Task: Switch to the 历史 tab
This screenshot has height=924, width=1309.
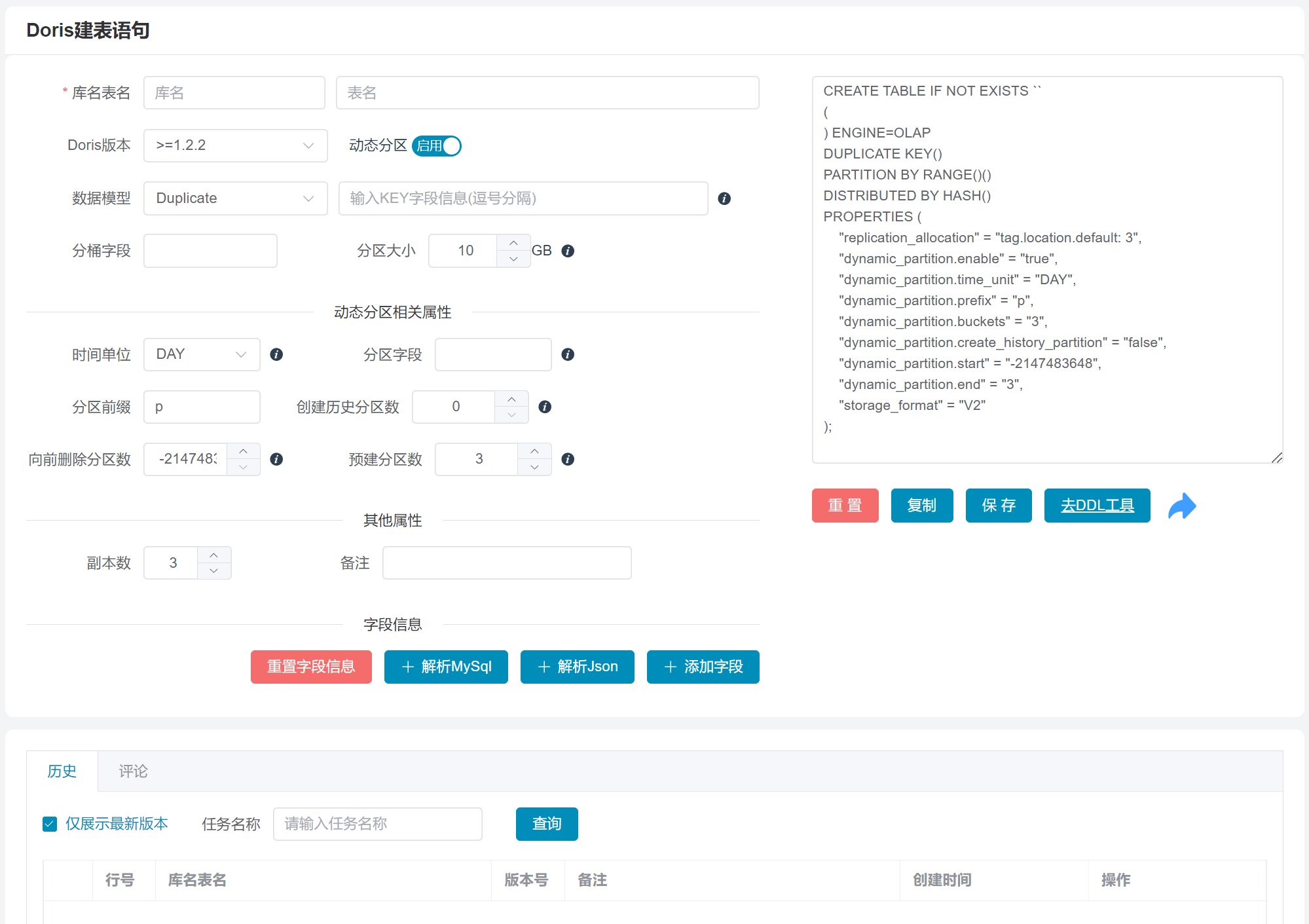Action: pos(62,771)
